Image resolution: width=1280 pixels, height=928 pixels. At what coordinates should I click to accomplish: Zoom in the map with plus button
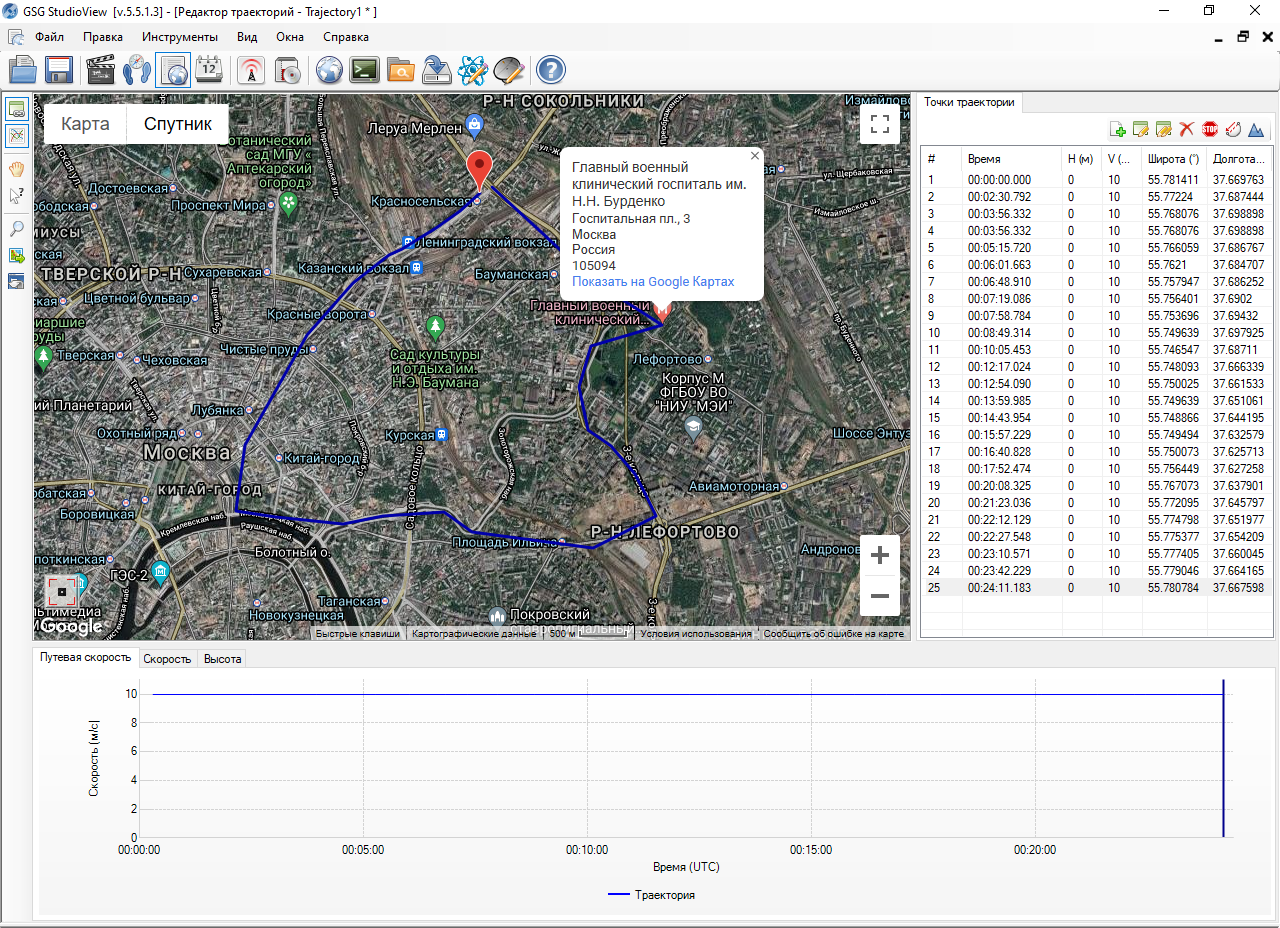pos(880,556)
